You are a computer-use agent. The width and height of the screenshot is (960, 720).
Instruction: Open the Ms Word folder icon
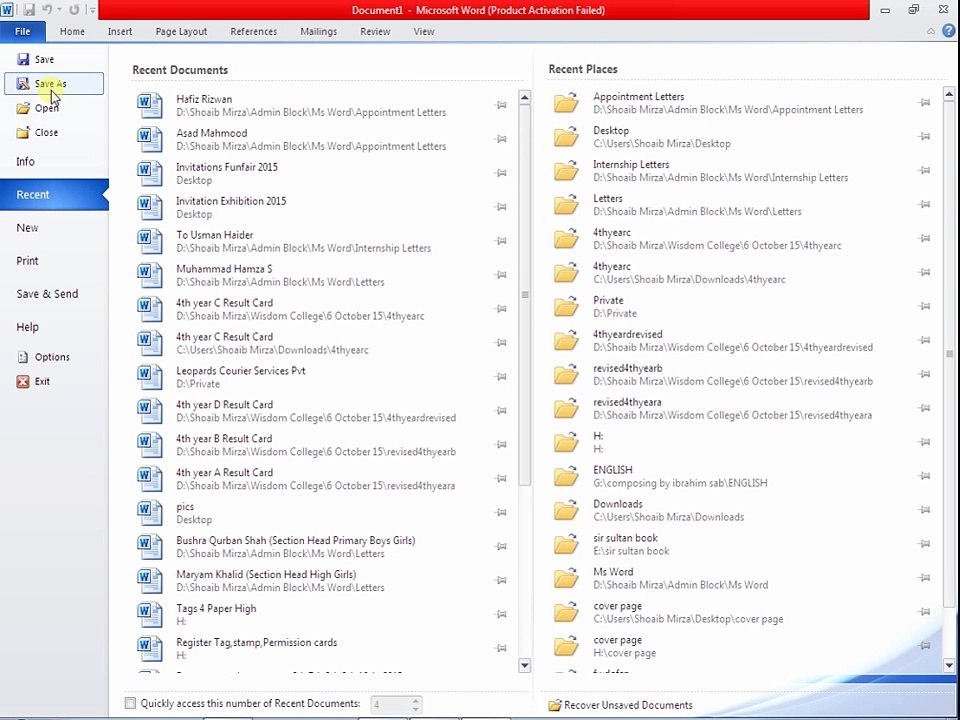[566, 578]
